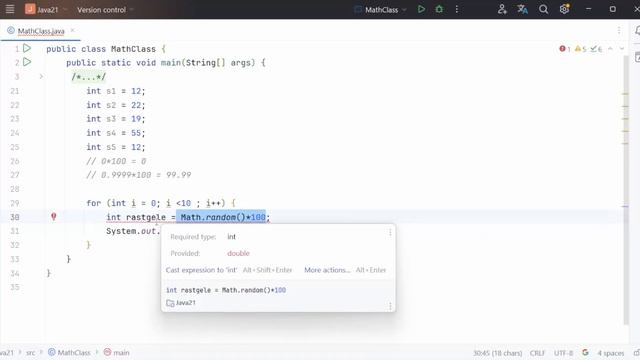640x360 pixels.
Task: Expand the folded comment block on line 3
Action: coord(41,76)
